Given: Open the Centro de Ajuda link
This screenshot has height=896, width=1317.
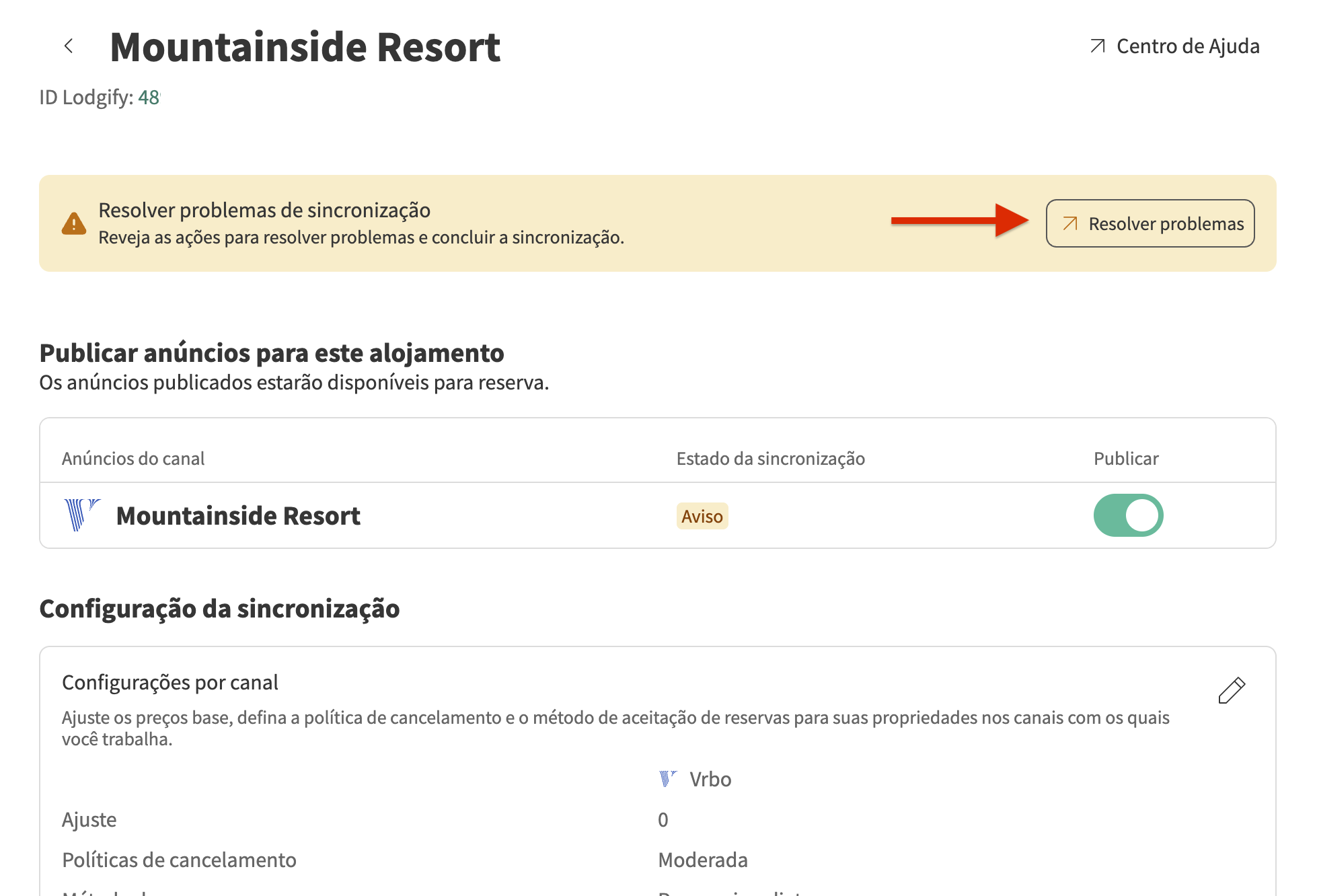Looking at the screenshot, I should (x=1187, y=46).
